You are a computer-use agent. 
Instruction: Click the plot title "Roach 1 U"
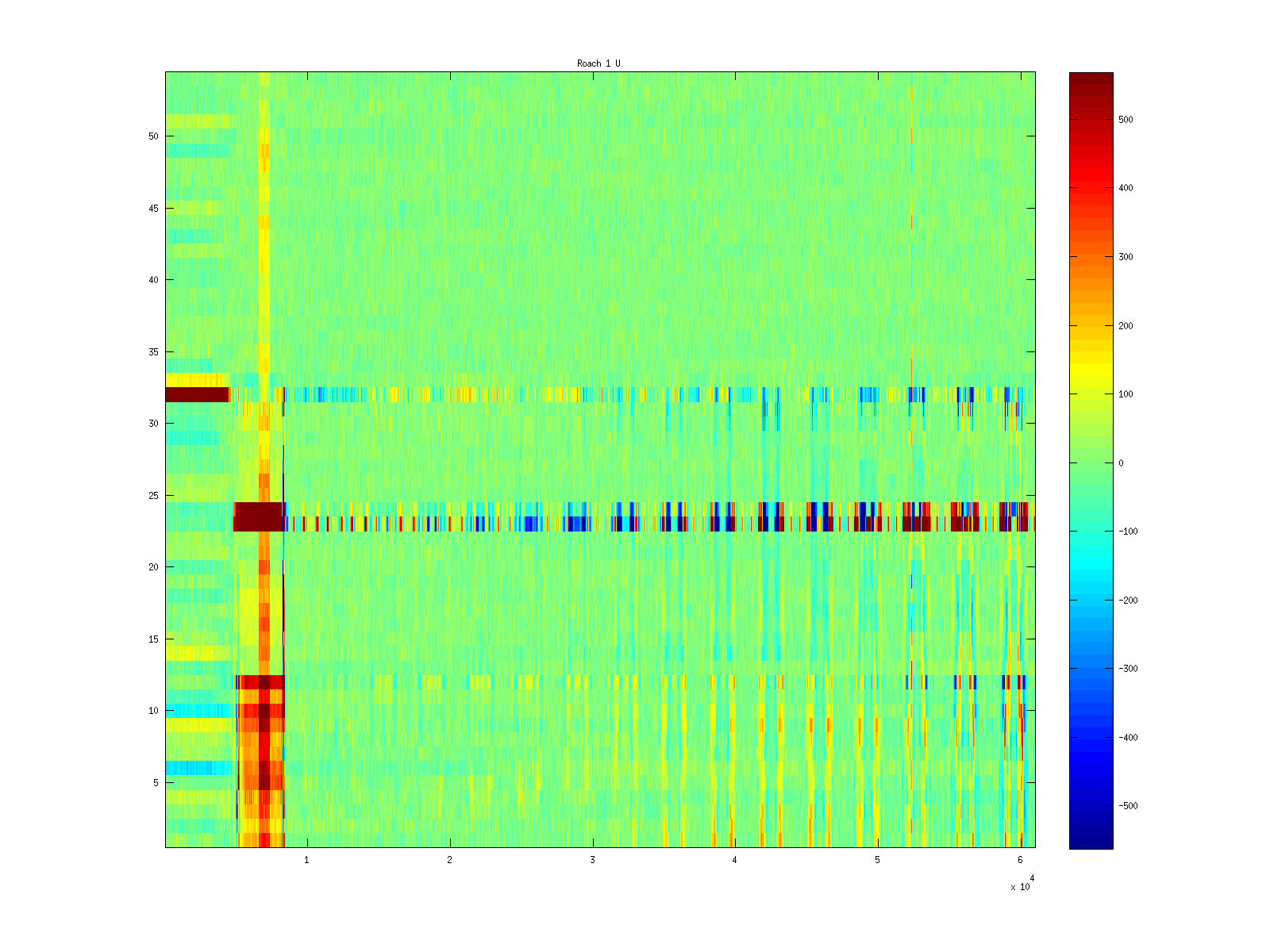pyautogui.click(x=598, y=63)
